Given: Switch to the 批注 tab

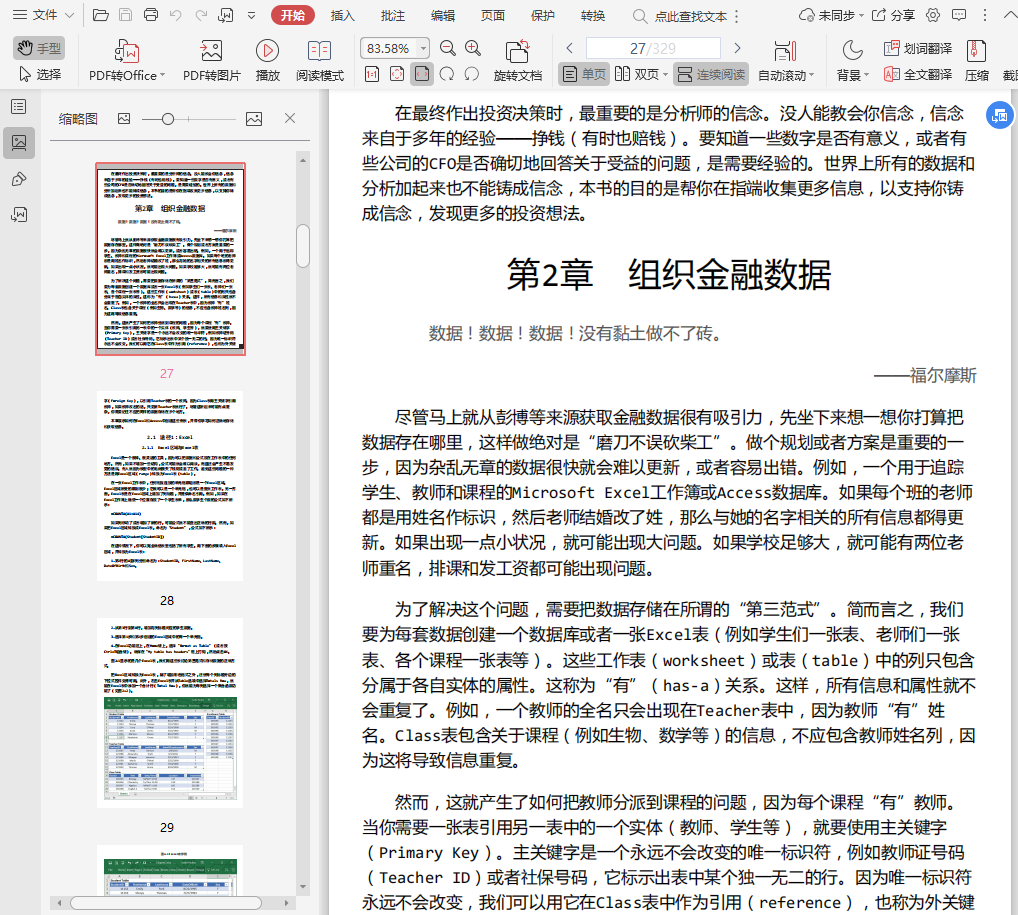Looking at the screenshot, I should 392,16.
